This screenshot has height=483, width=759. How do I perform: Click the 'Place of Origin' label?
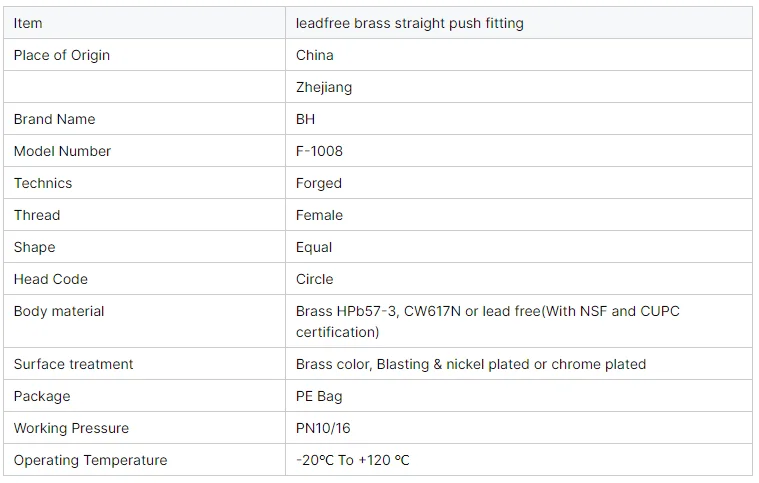62,55
